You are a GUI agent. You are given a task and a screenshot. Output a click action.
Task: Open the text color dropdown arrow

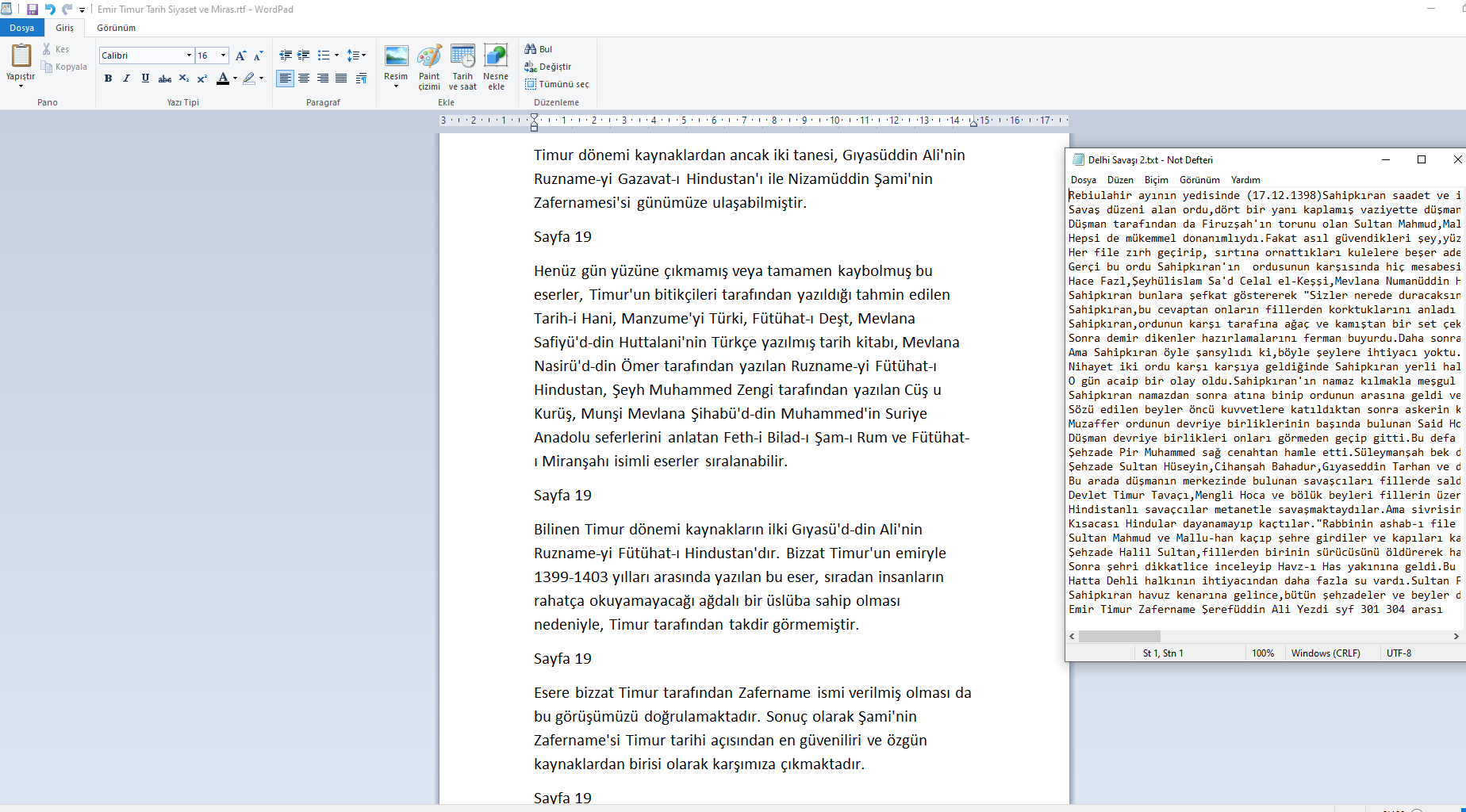click(235, 79)
